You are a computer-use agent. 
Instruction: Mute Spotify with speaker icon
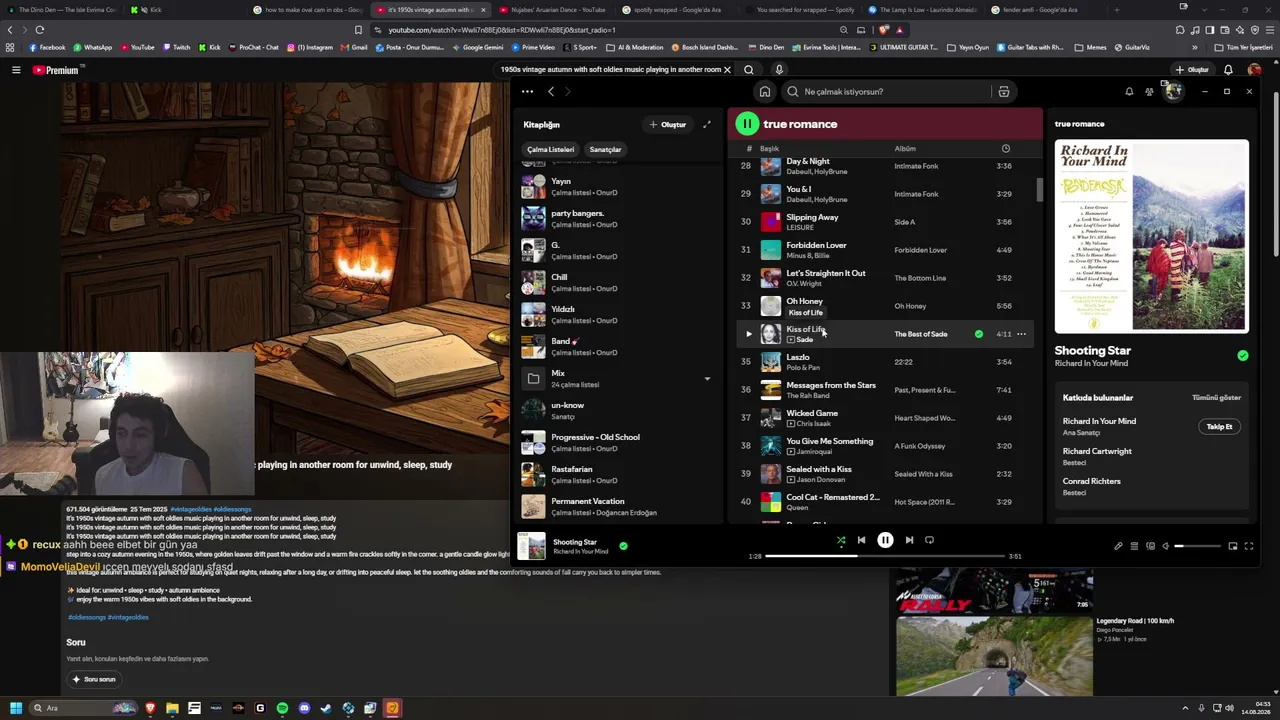point(1166,546)
